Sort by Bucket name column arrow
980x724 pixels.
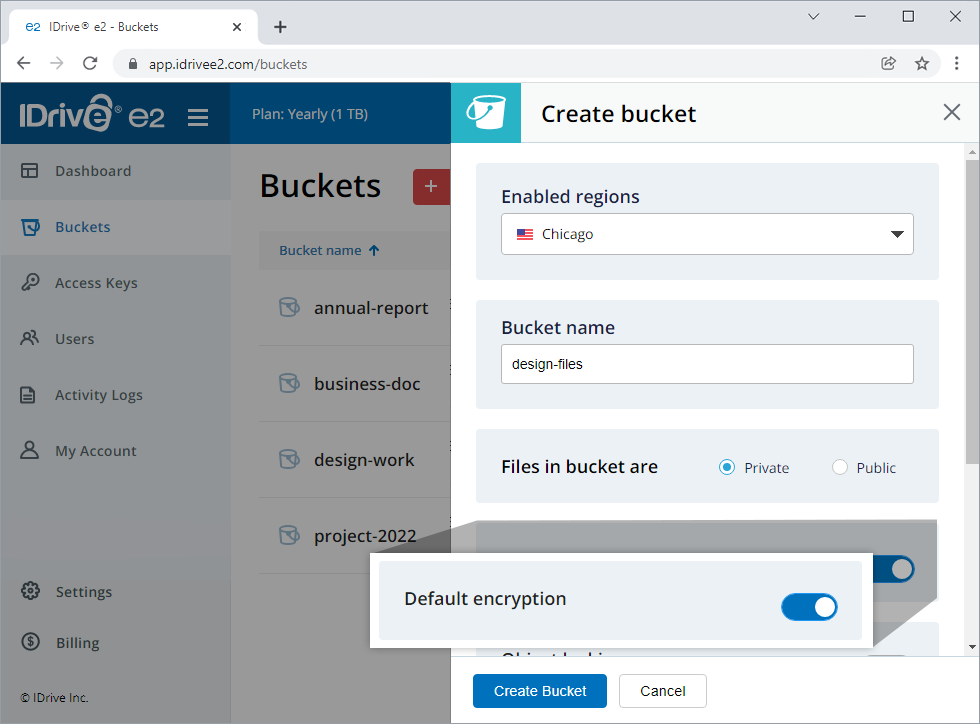[x=374, y=251]
